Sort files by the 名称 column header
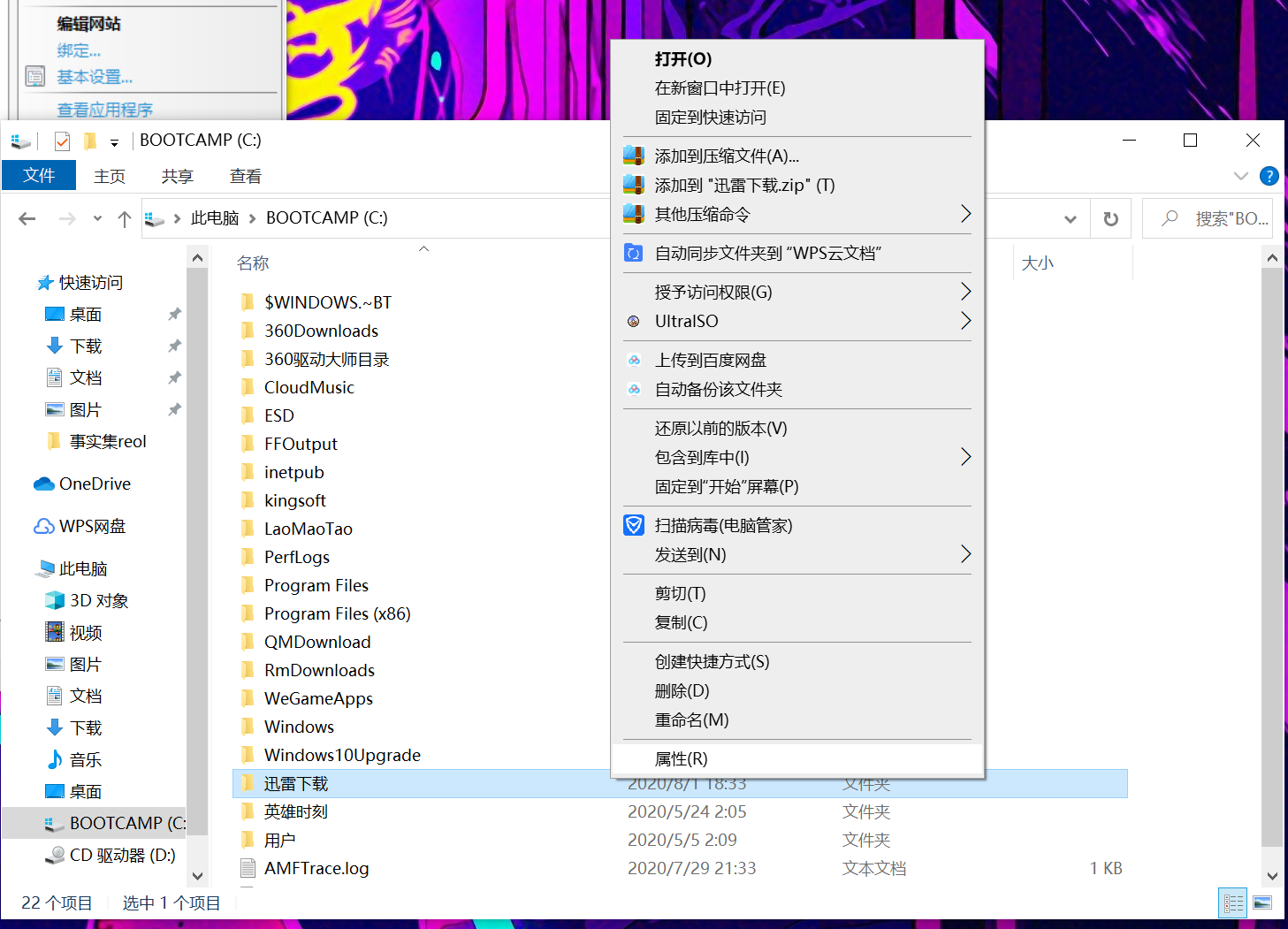Viewport: 1288px width, 929px height. (253, 263)
